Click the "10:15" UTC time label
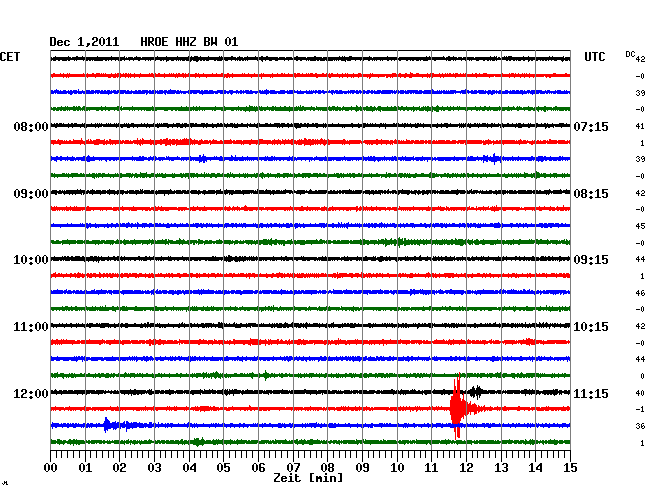This screenshot has height=494, width=650. point(591,327)
